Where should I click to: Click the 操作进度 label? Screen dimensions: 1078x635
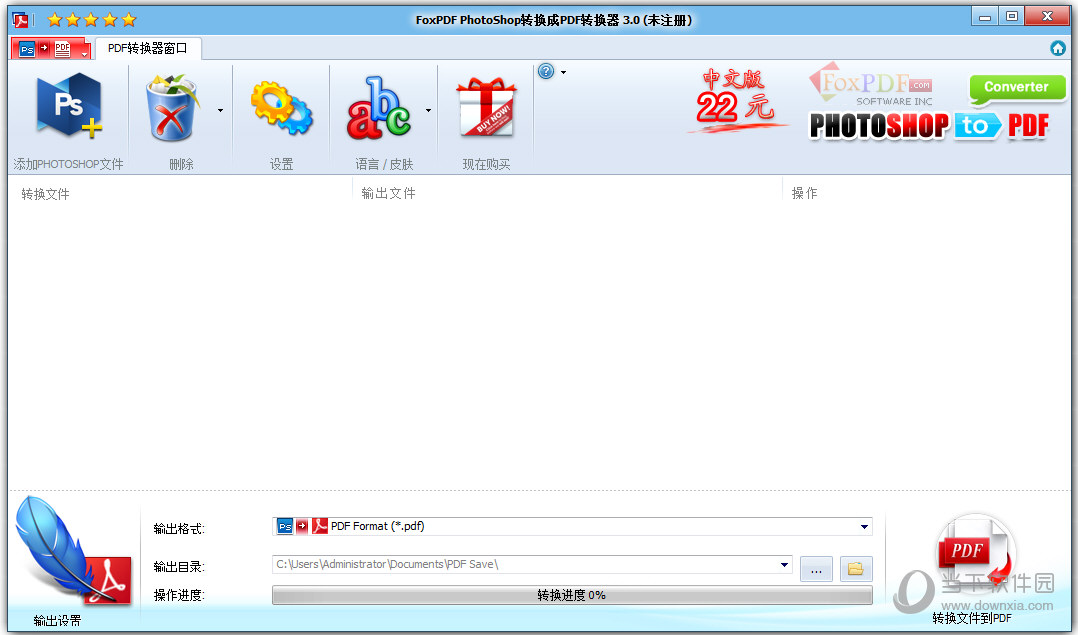point(179,595)
